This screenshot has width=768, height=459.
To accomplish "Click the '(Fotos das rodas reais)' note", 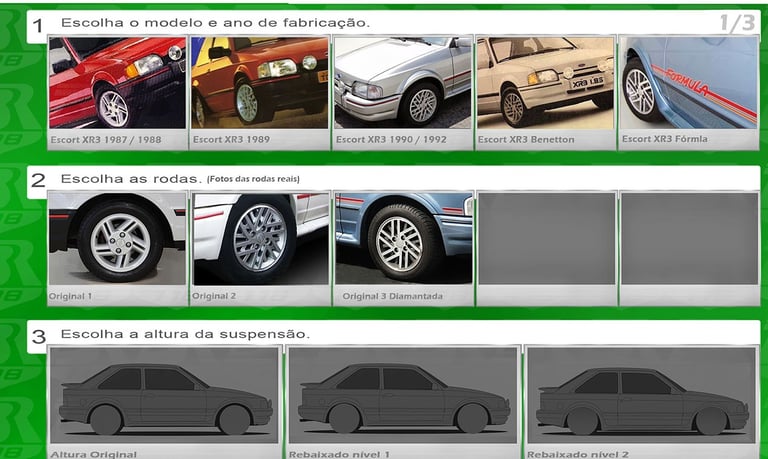I will tap(253, 179).
